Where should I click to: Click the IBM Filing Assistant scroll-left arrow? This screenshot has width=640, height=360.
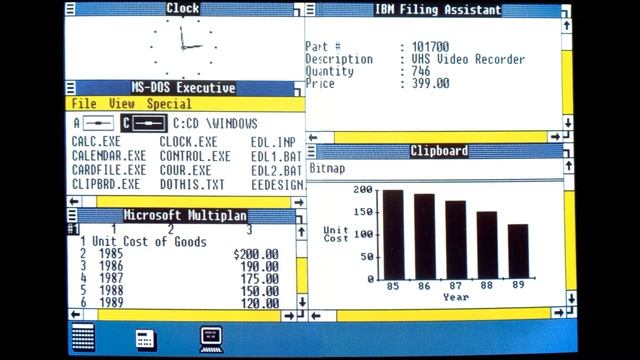pos(313,137)
